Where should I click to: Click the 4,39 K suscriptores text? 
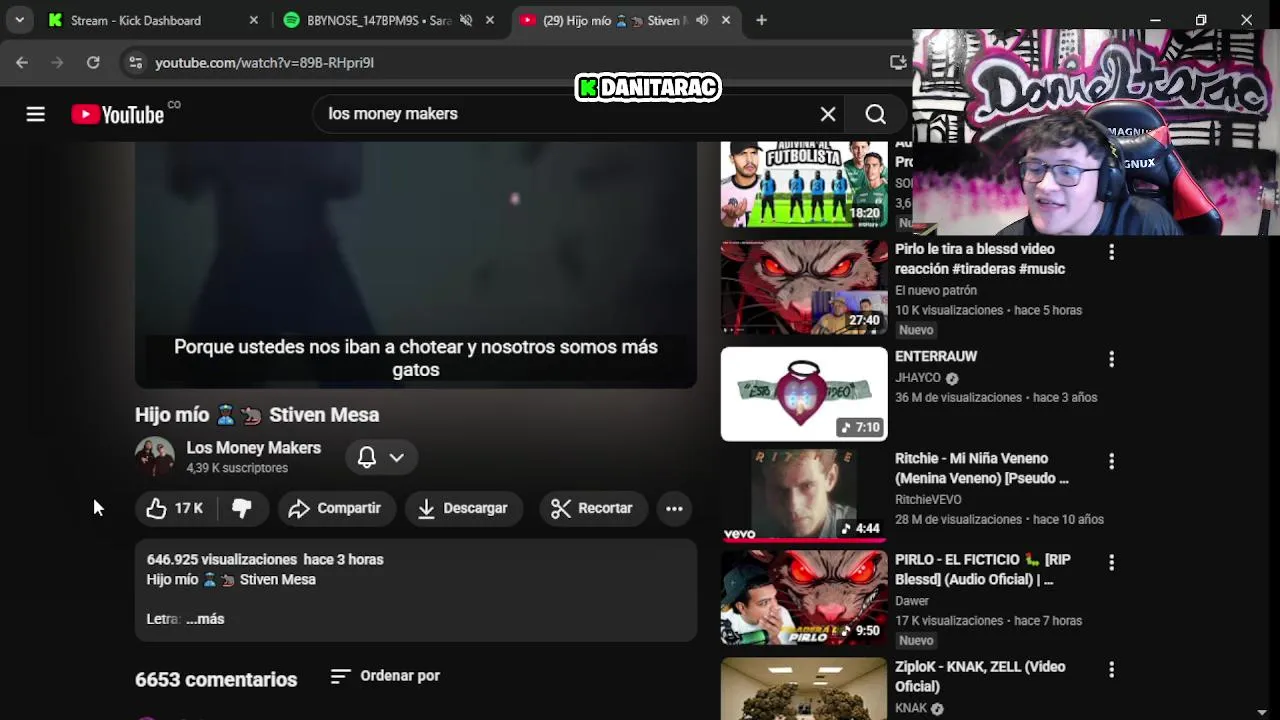click(x=237, y=468)
